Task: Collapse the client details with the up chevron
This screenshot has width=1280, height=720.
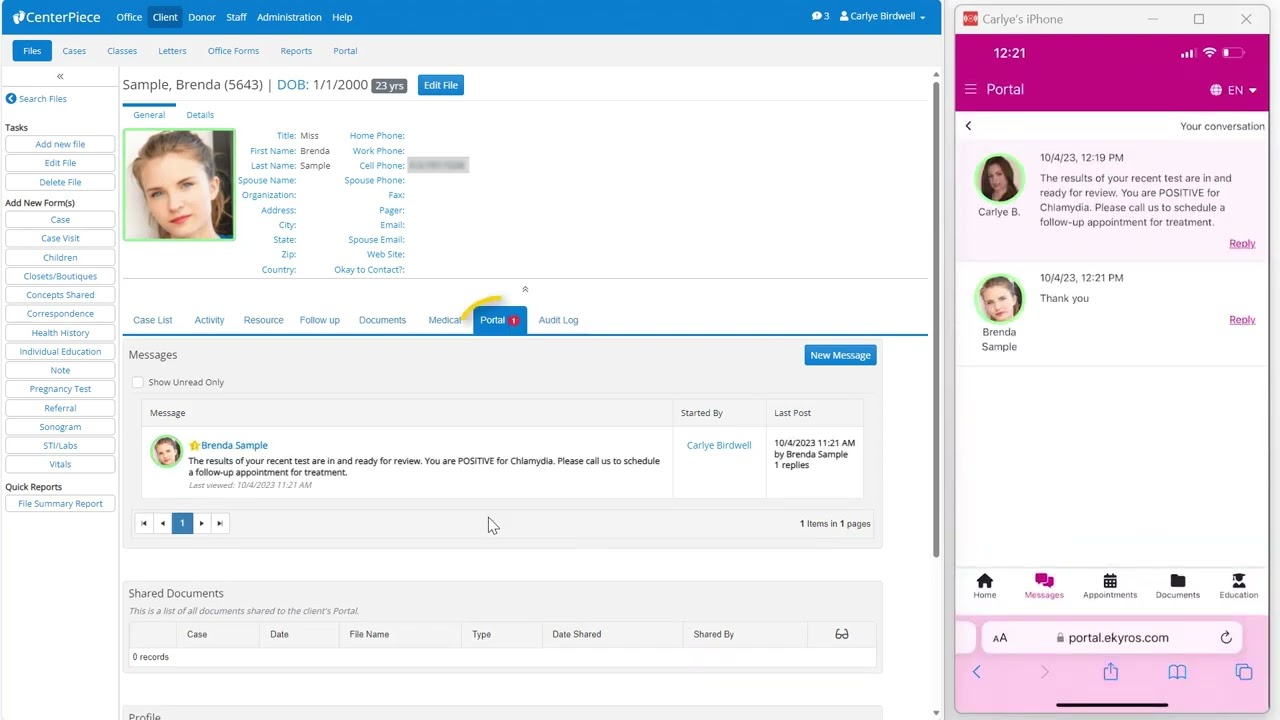Action: click(x=525, y=290)
